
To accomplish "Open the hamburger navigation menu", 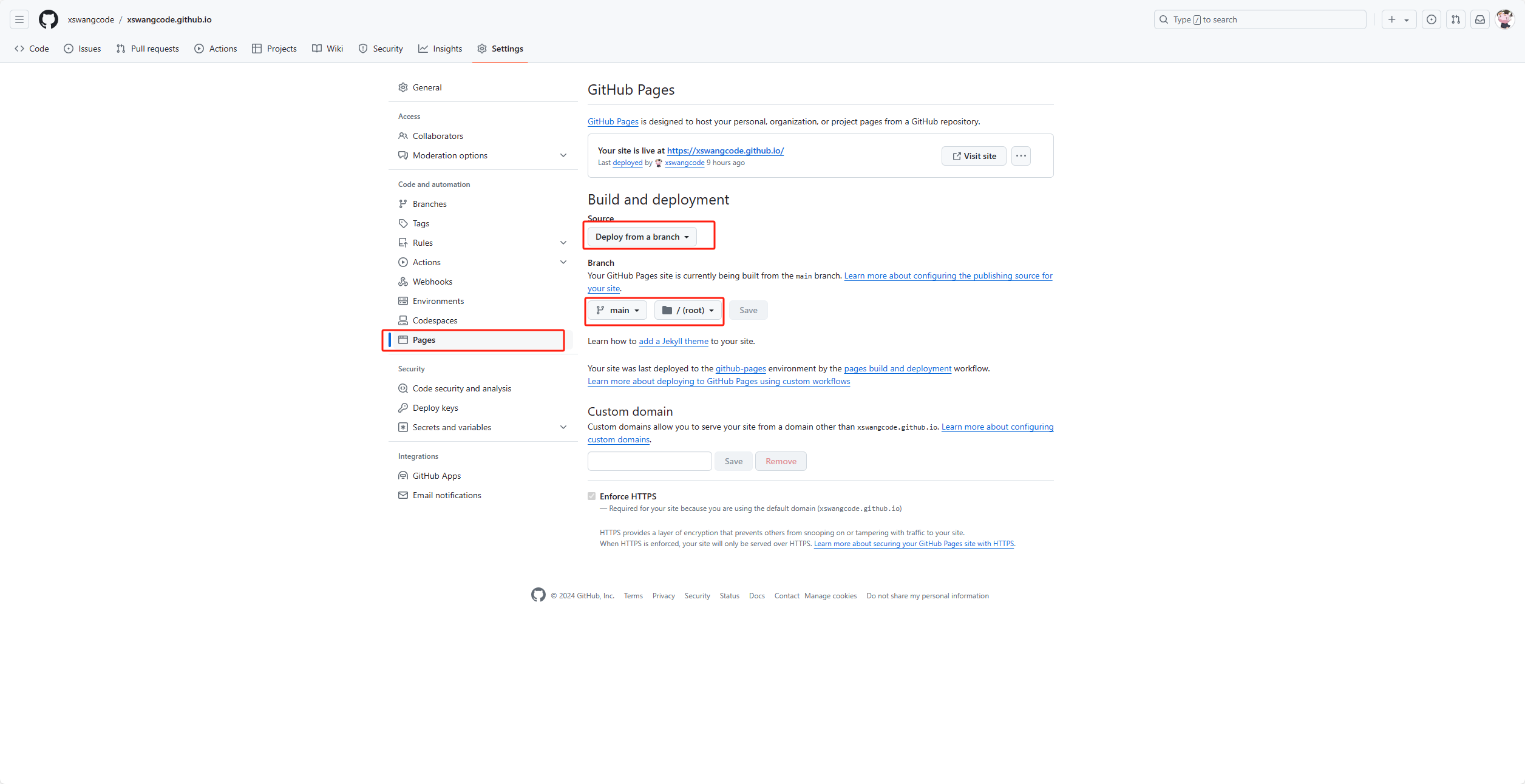I will pos(19,19).
